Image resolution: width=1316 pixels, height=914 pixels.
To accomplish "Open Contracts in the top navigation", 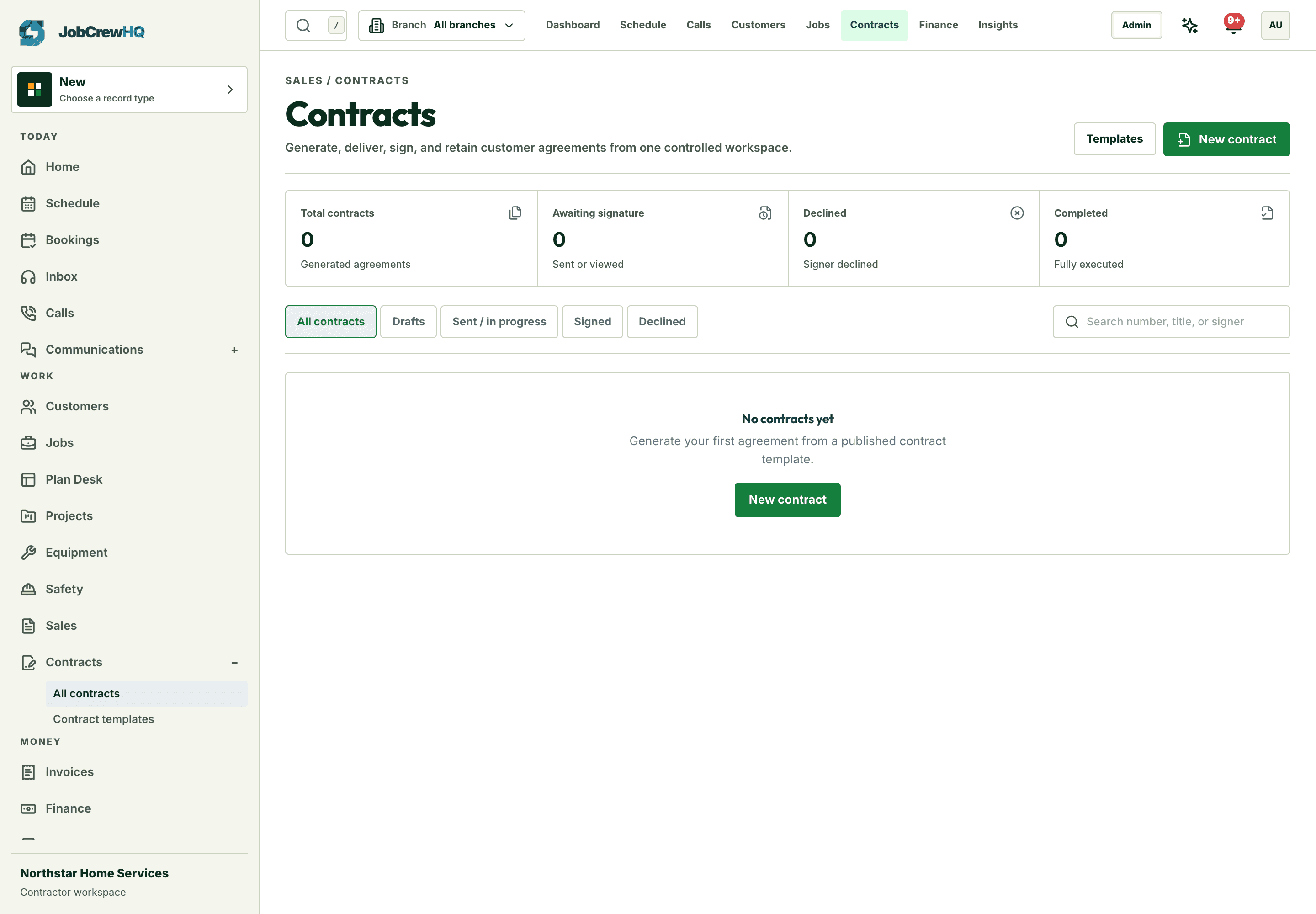I will (x=874, y=25).
